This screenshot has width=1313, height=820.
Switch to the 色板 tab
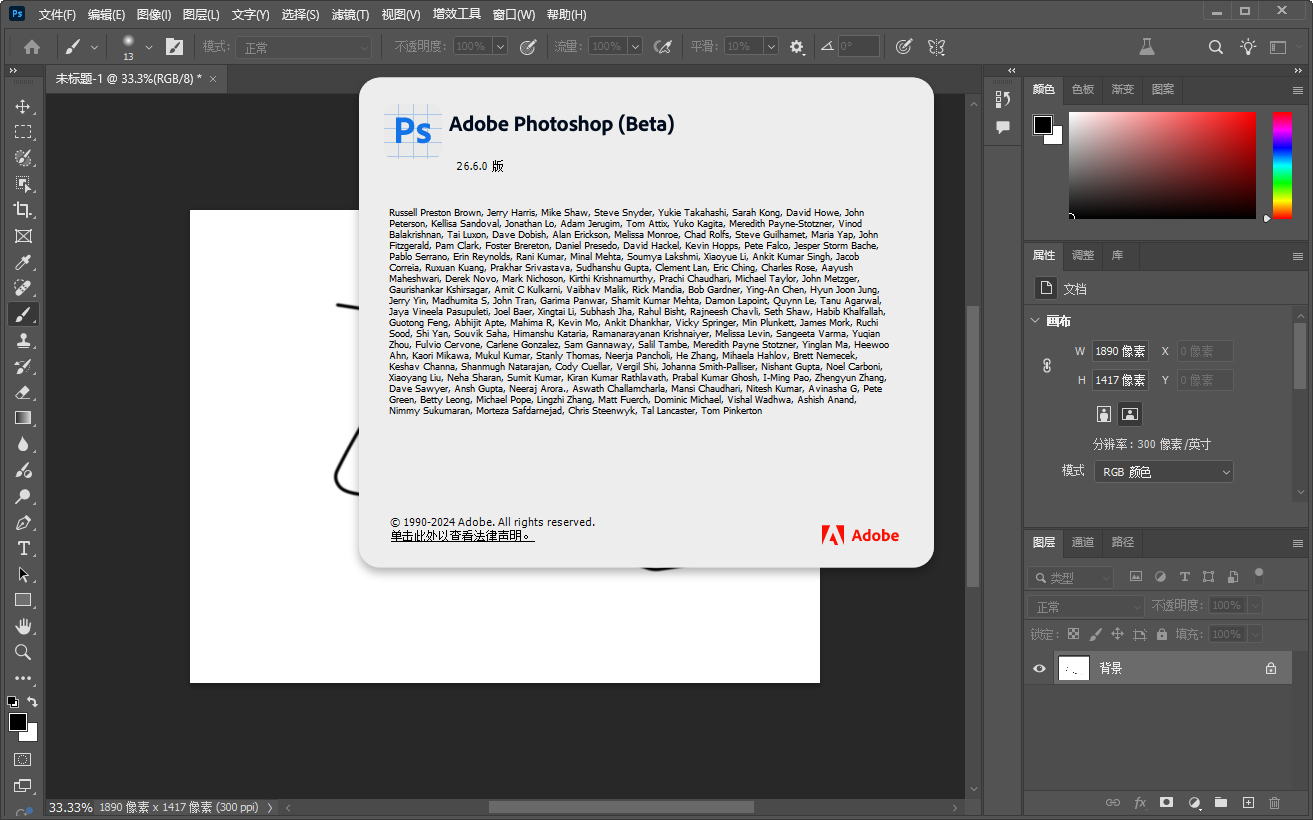[1083, 89]
